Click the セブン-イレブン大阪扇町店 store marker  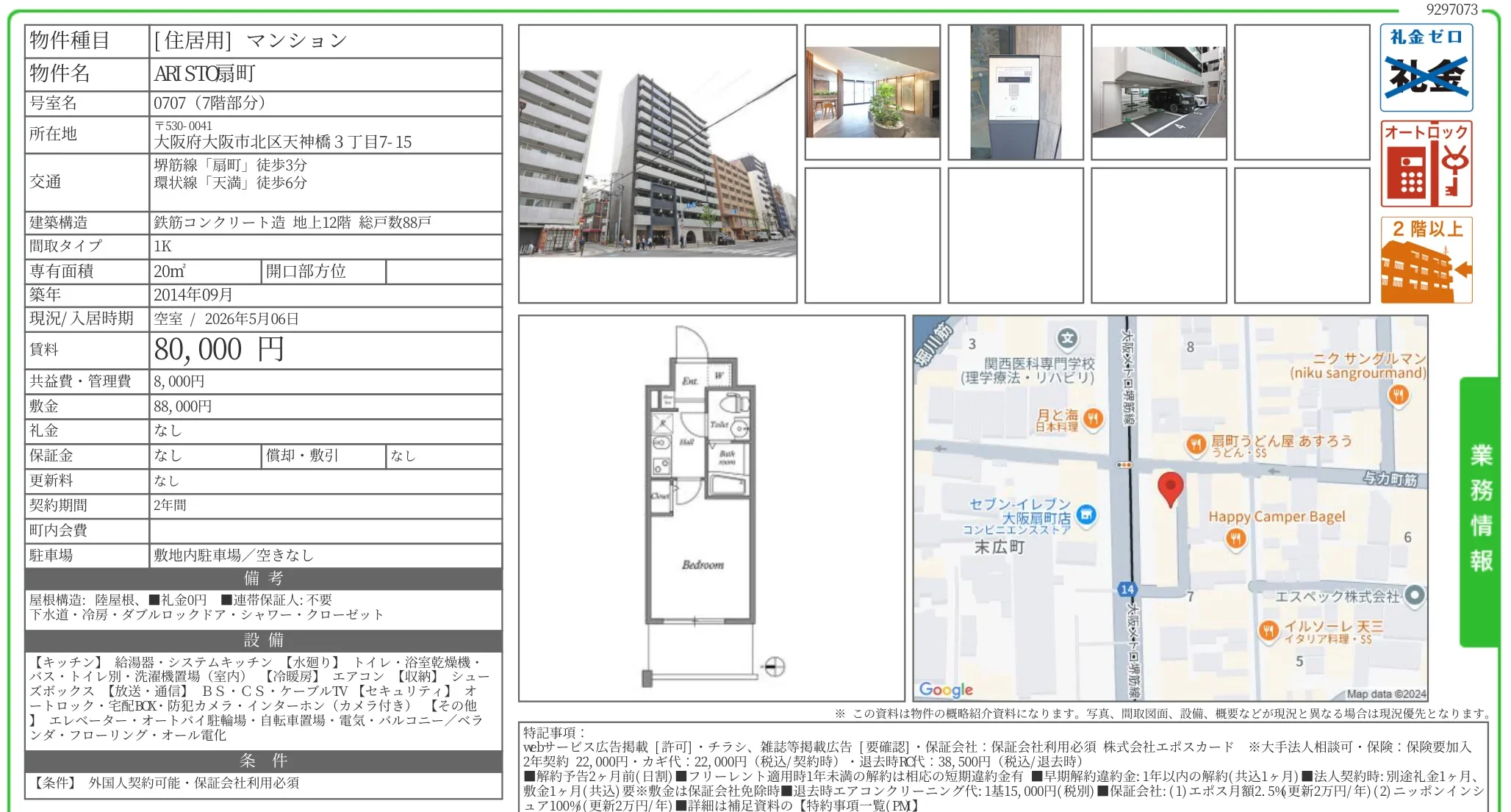click(1085, 516)
